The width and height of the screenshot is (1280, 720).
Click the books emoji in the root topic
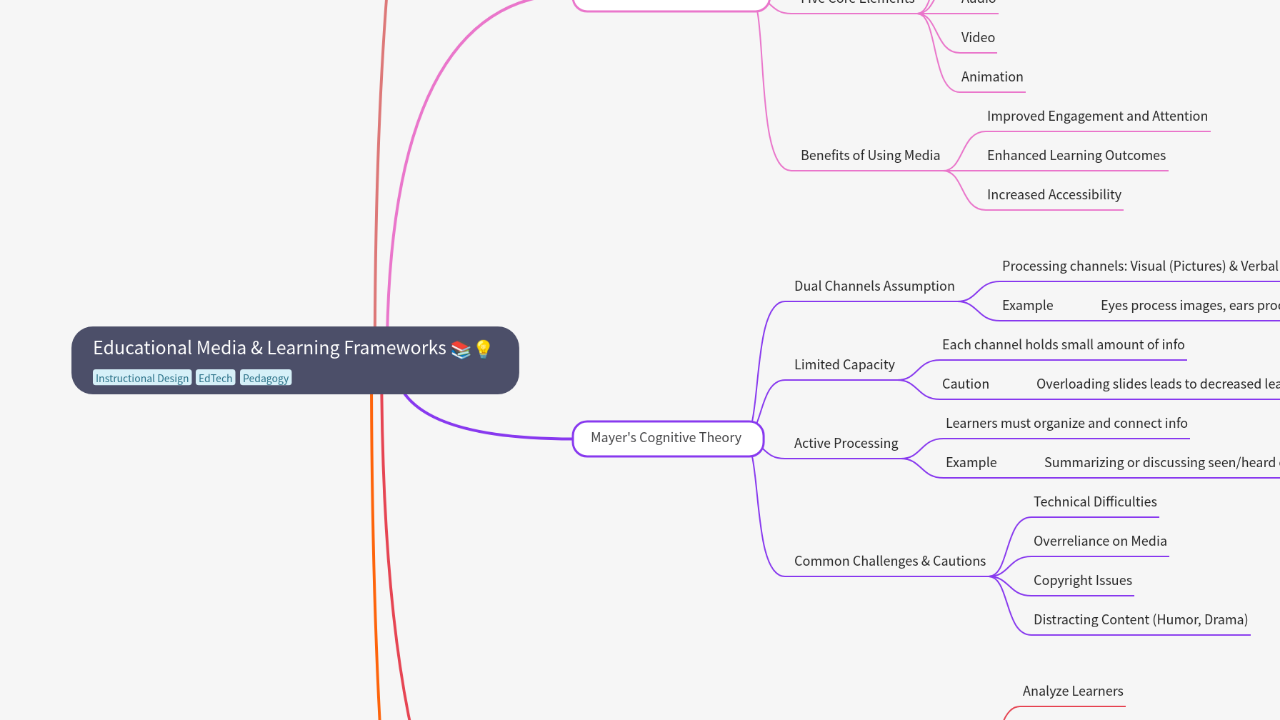pos(460,347)
